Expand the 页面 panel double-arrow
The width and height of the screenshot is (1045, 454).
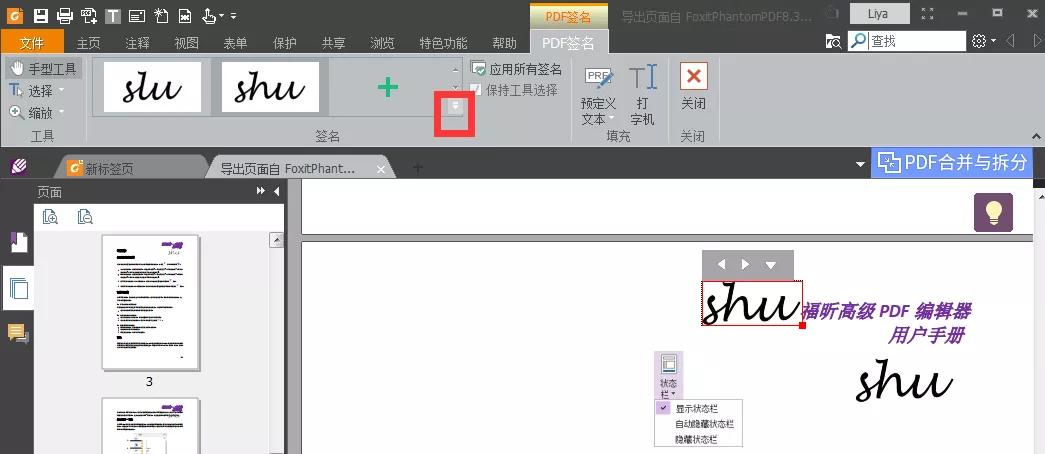click(x=261, y=192)
